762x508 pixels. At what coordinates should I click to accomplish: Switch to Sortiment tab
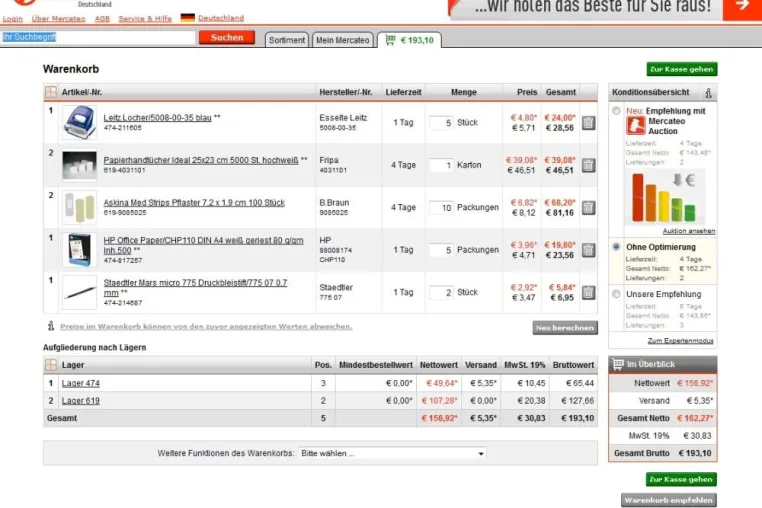pos(287,40)
